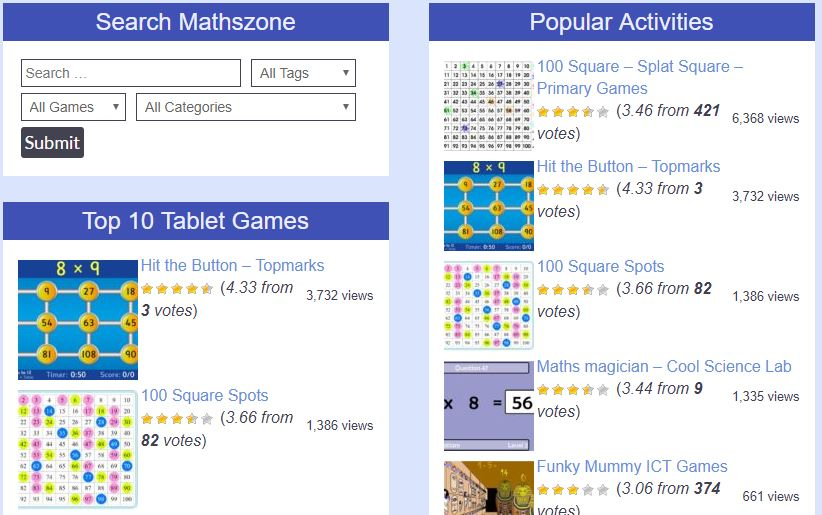The width and height of the screenshot is (822, 515).
Task: Click the Hit the Button thumbnail in Top 10 Tablet Games
Action: [x=78, y=320]
